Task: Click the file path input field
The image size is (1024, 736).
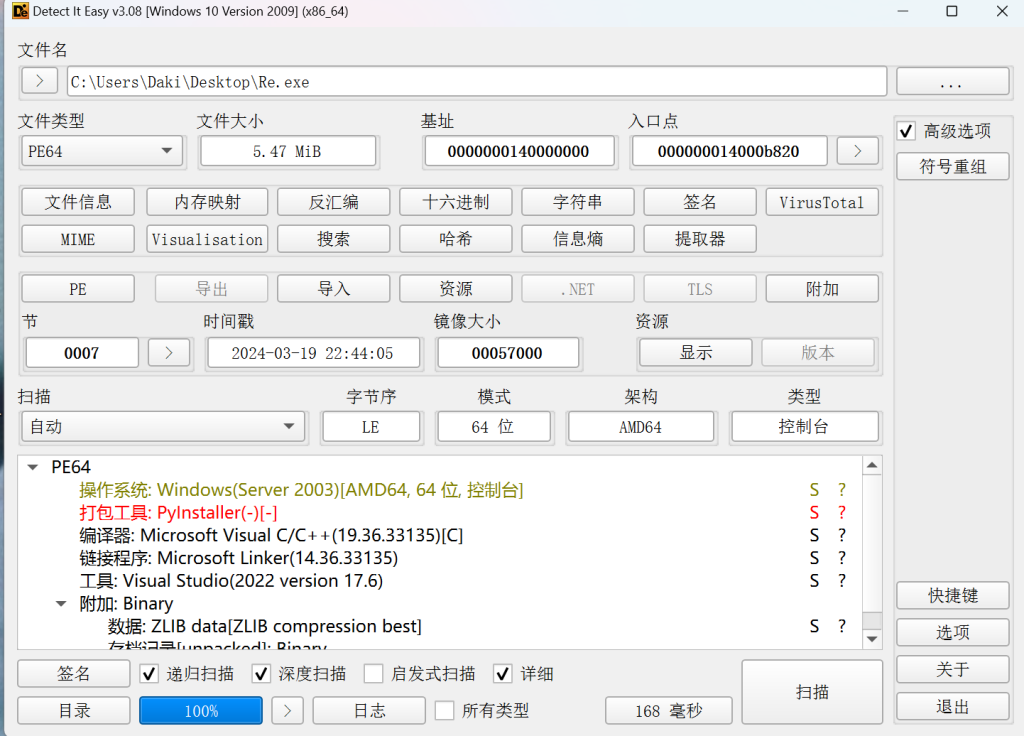Action: tap(476, 82)
